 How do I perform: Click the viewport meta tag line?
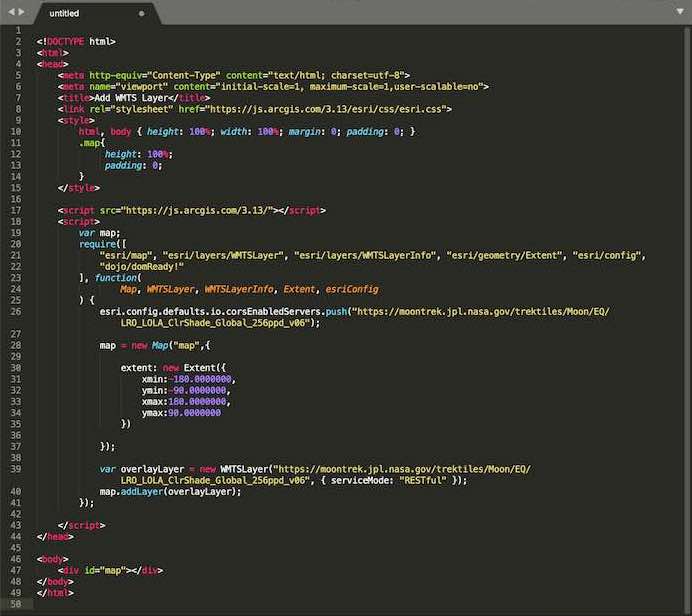tap(273, 86)
